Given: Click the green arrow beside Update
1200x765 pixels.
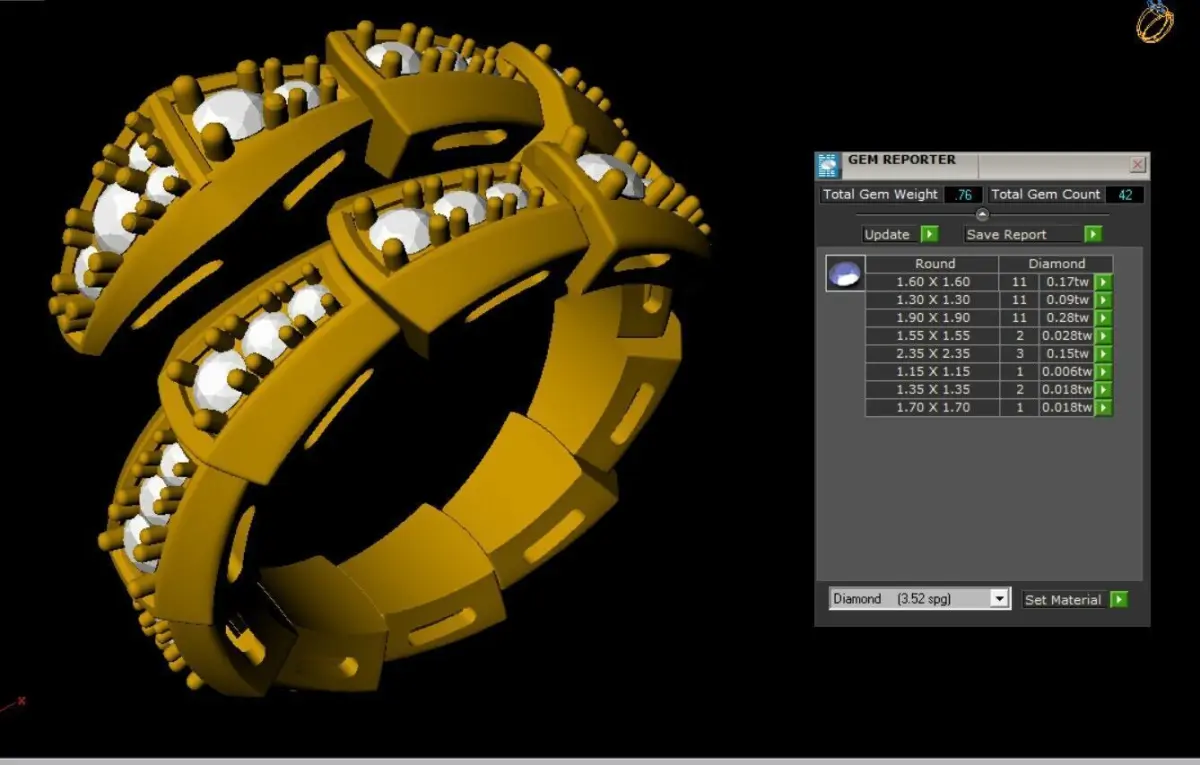Looking at the screenshot, I should click(929, 234).
